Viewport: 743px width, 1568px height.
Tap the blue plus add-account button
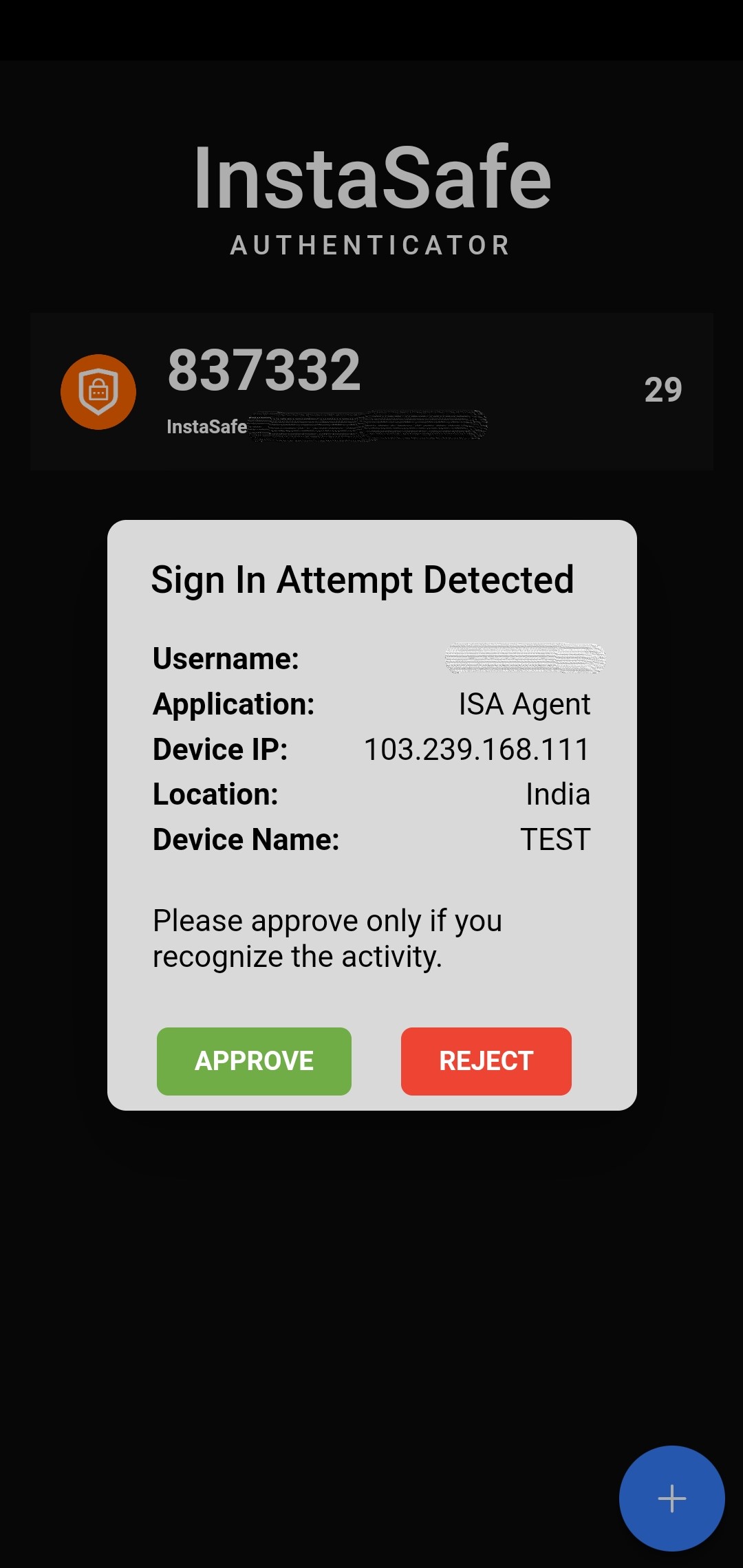pyautogui.click(x=672, y=1499)
